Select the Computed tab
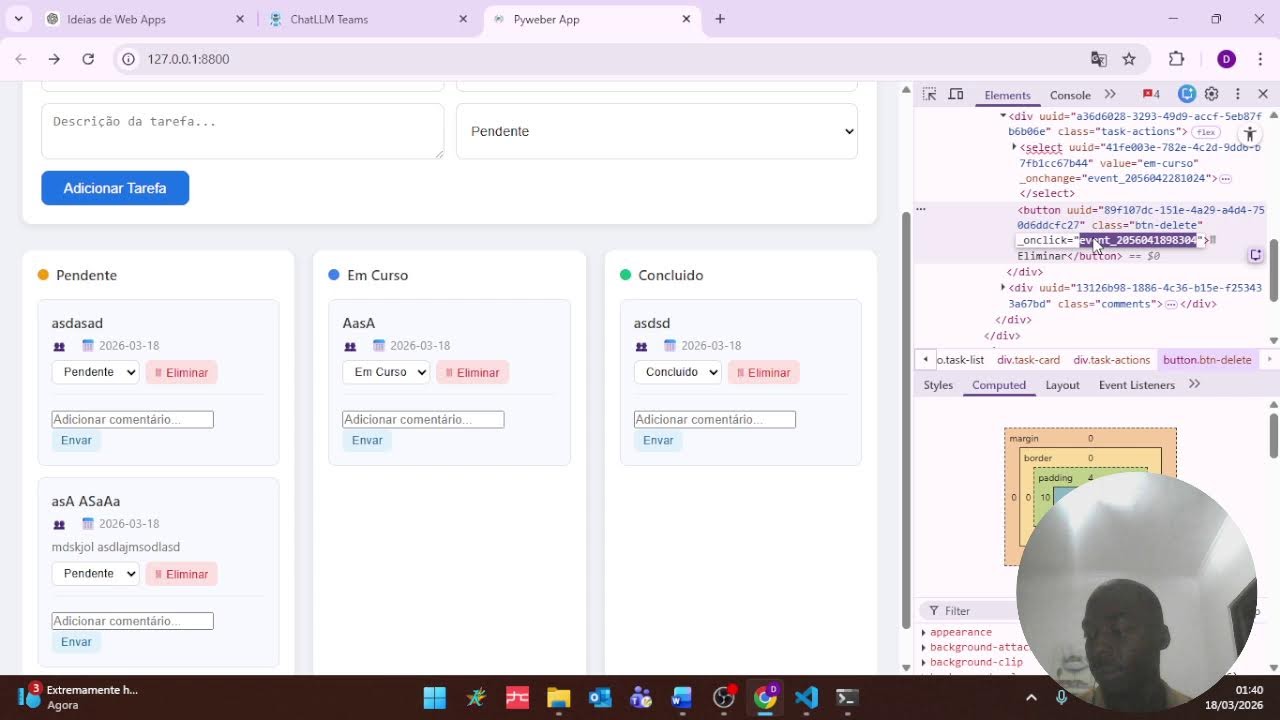1280x720 pixels. pos(999,385)
